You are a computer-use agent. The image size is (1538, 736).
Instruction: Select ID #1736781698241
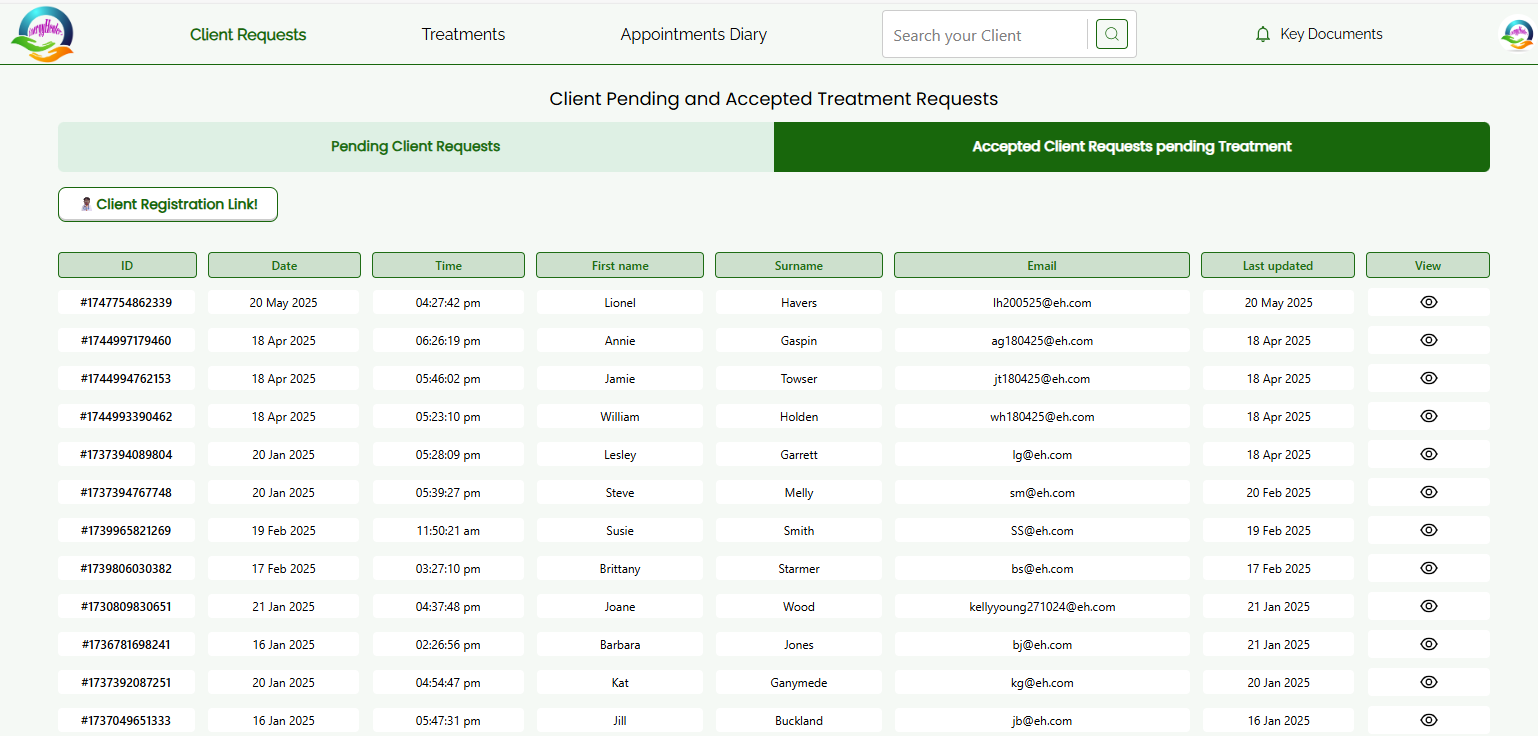click(x=126, y=645)
